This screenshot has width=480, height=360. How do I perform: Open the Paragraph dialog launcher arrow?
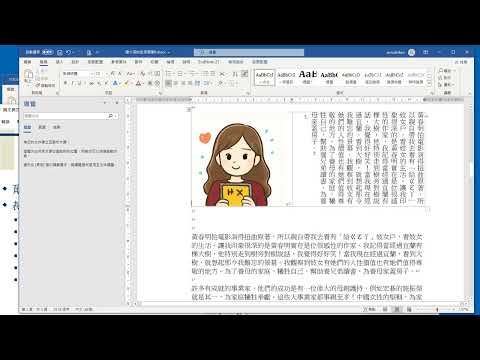248,93
